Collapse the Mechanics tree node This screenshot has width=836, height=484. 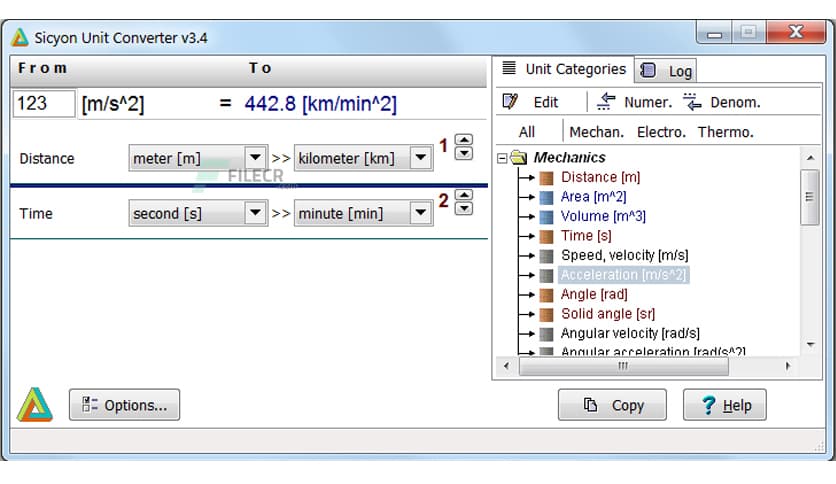[x=502, y=158]
